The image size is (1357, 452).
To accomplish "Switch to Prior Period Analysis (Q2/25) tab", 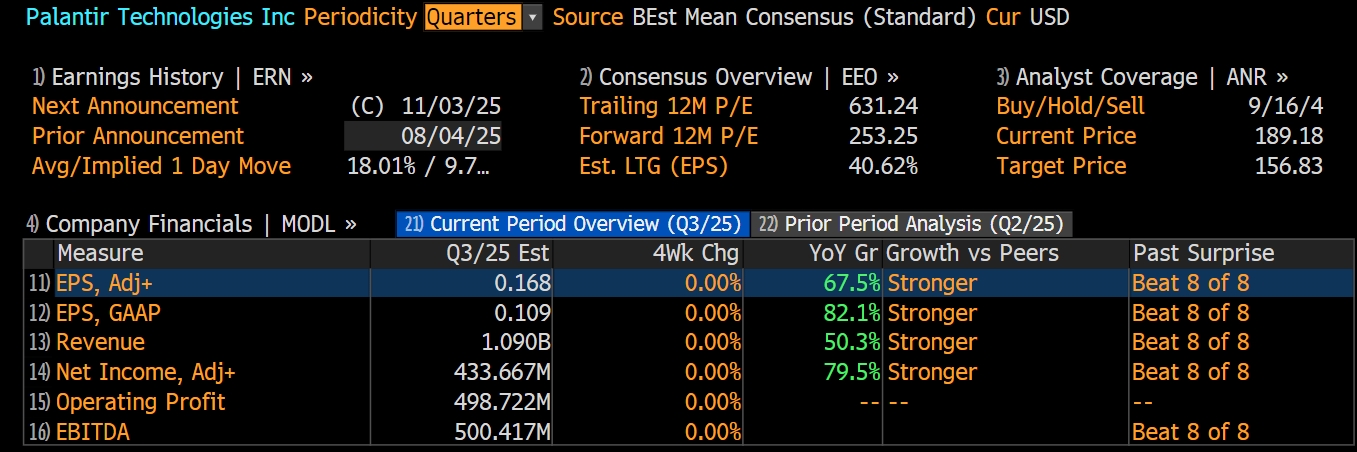I will [911, 224].
